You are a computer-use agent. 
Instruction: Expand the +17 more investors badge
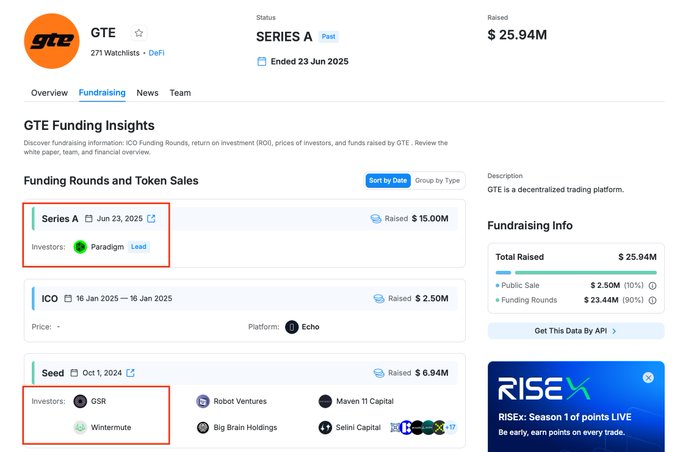coord(451,427)
